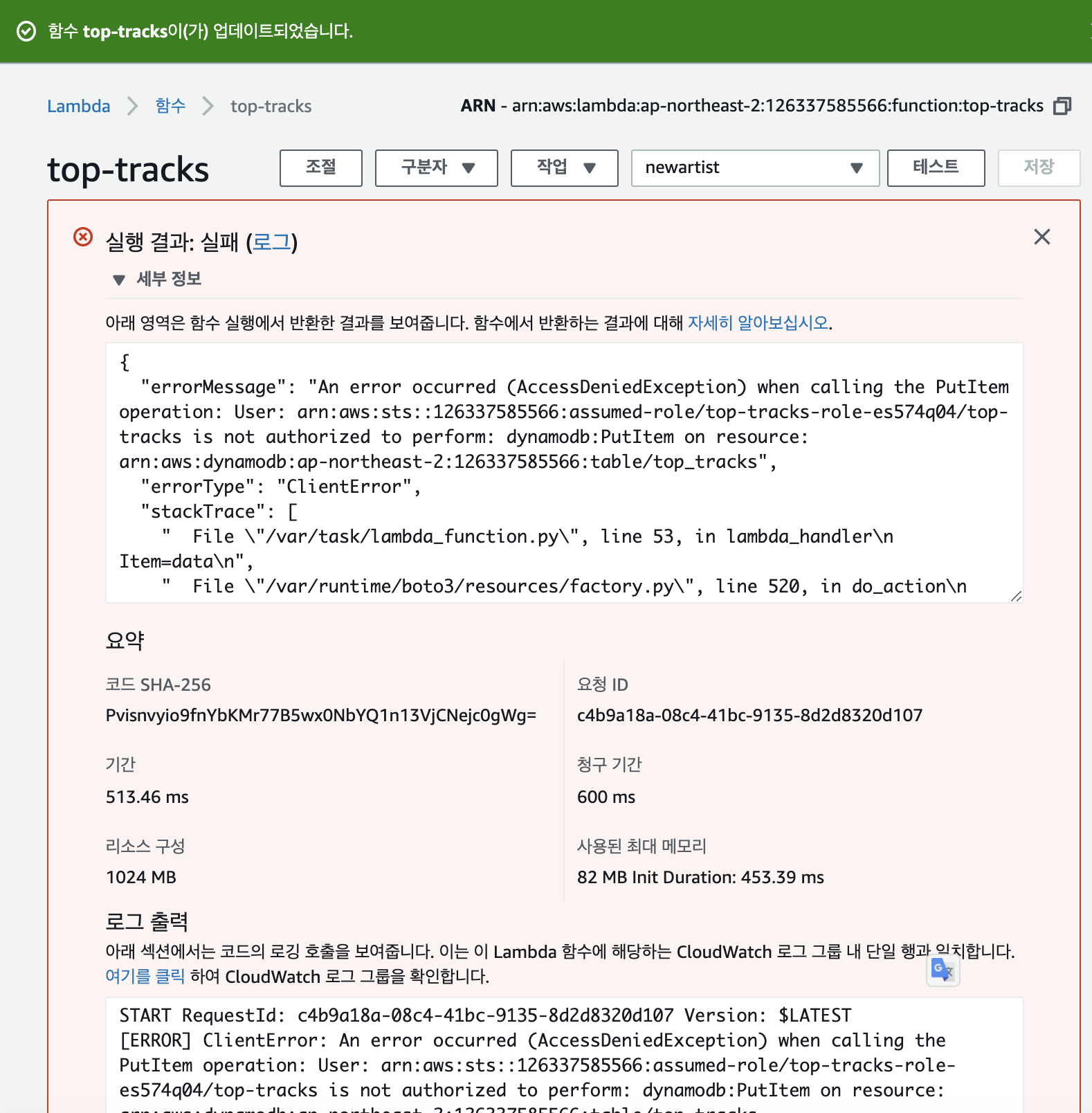Click inside the error result JSON box
The image size is (1092, 1113).
point(564,473)
